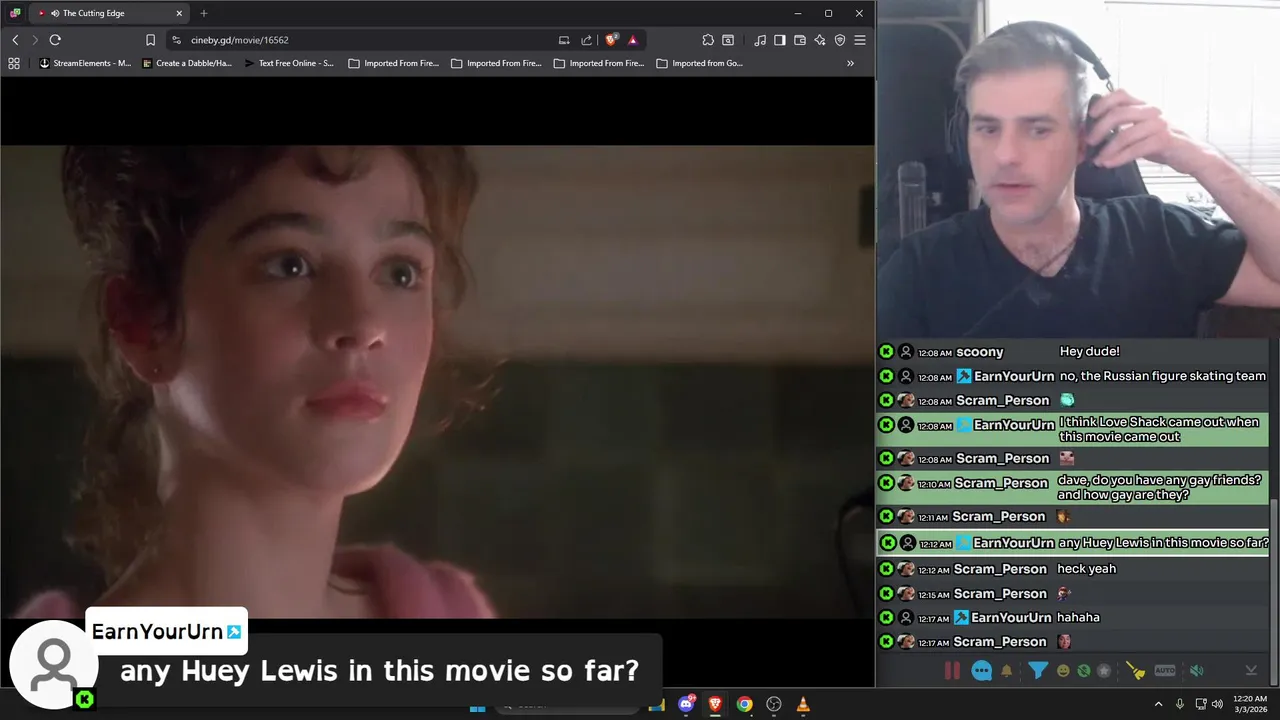Toggle the yellow smiley emote icon
The image size is (1280, 720).
pyautogui.click(x=1063, y=671)
